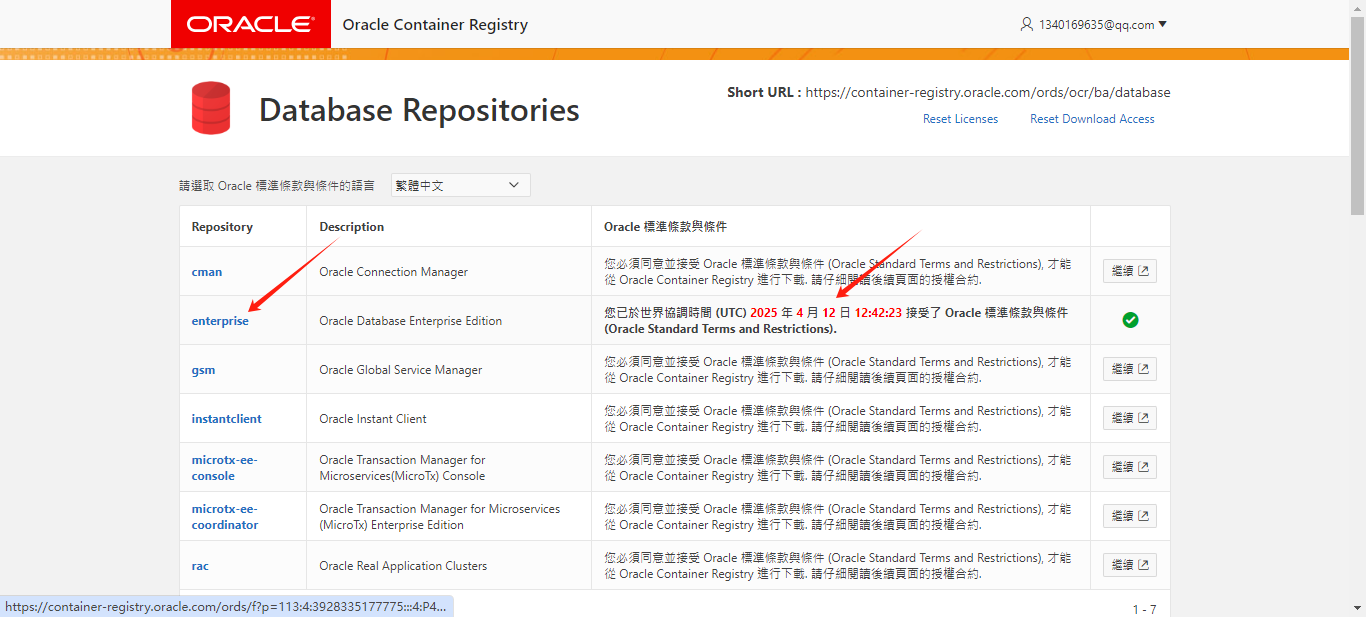Open the microtx-ee-coordinator repository link
Screen dimensions: 1366x617
pyautogui.click(x=225, y=517)
